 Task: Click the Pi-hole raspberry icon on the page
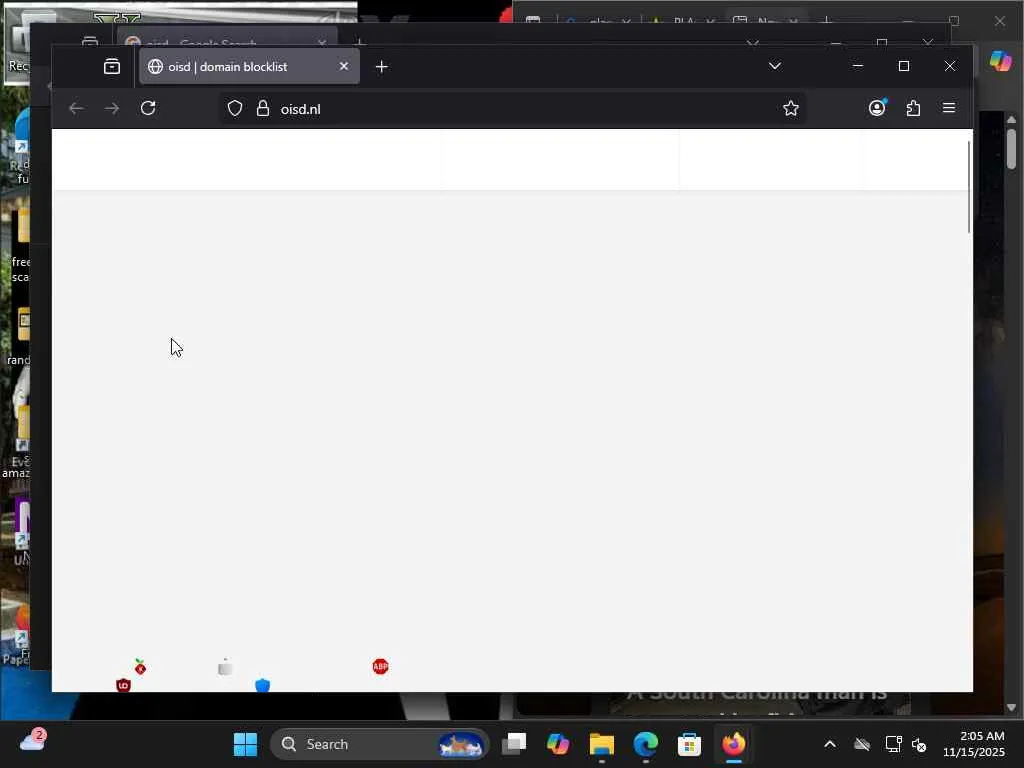(x=140, y=667)
